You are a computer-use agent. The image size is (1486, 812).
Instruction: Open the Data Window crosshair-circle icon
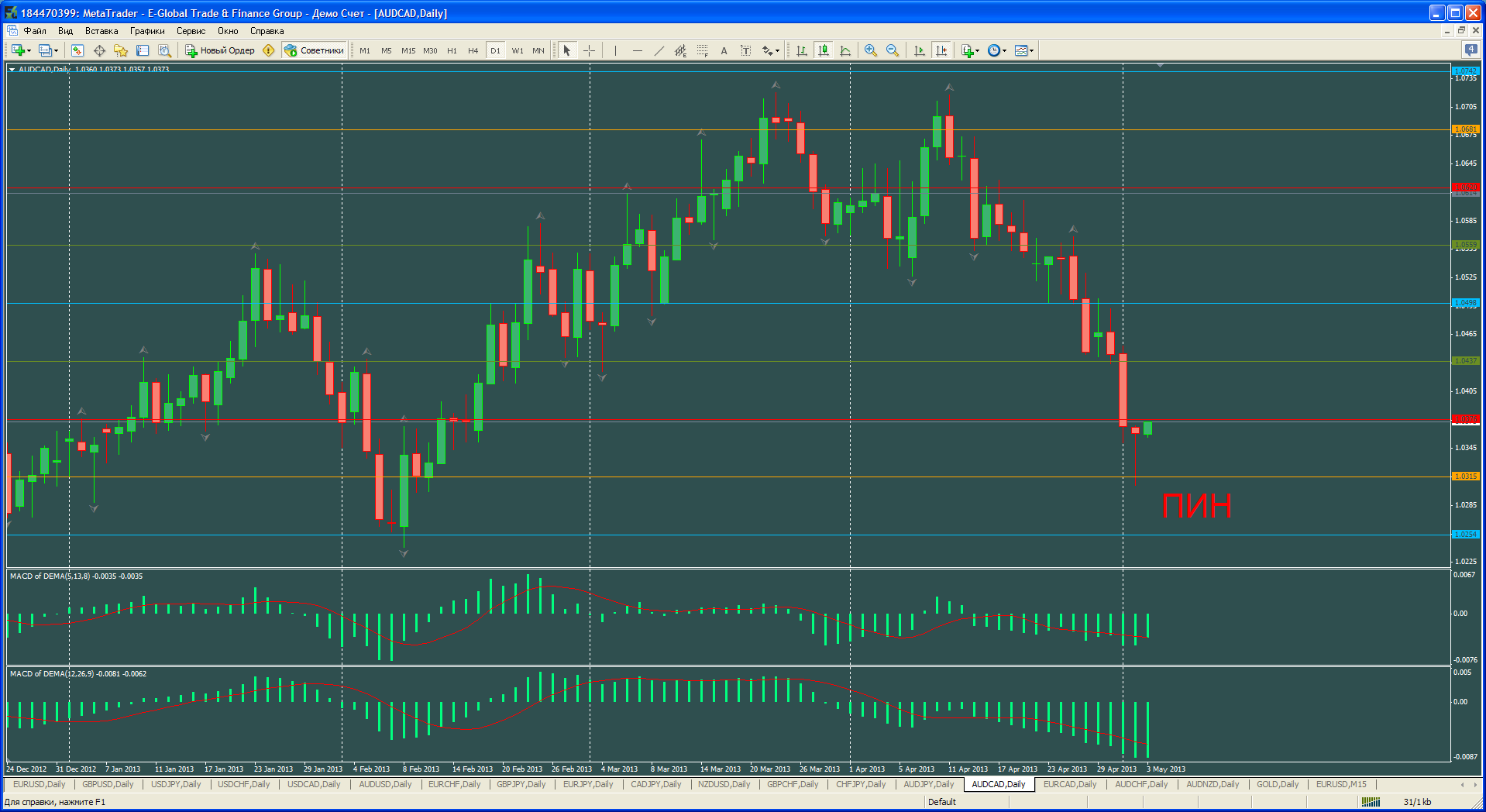click(99, 50)
